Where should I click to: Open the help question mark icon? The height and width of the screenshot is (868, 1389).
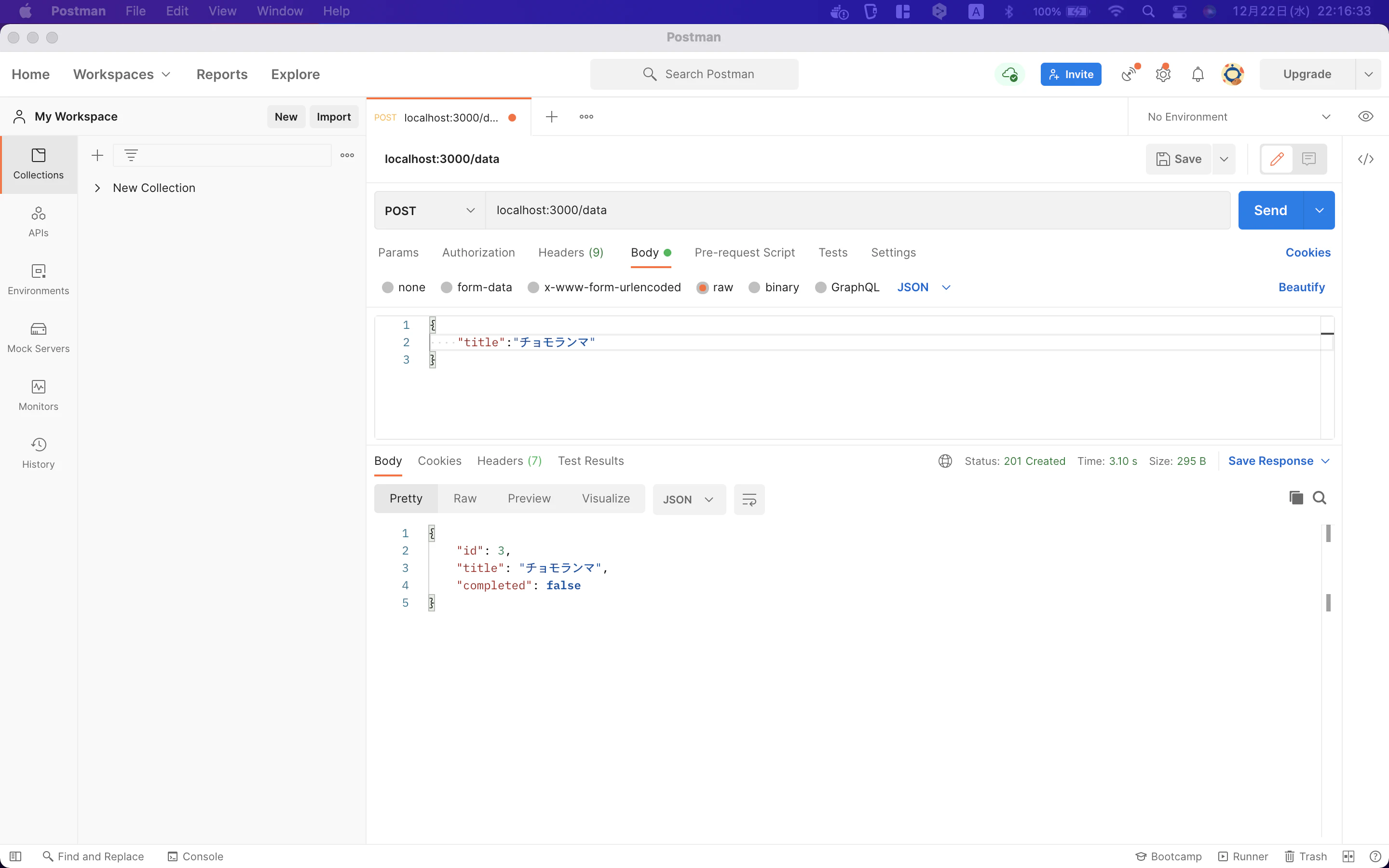point(1375,856)
